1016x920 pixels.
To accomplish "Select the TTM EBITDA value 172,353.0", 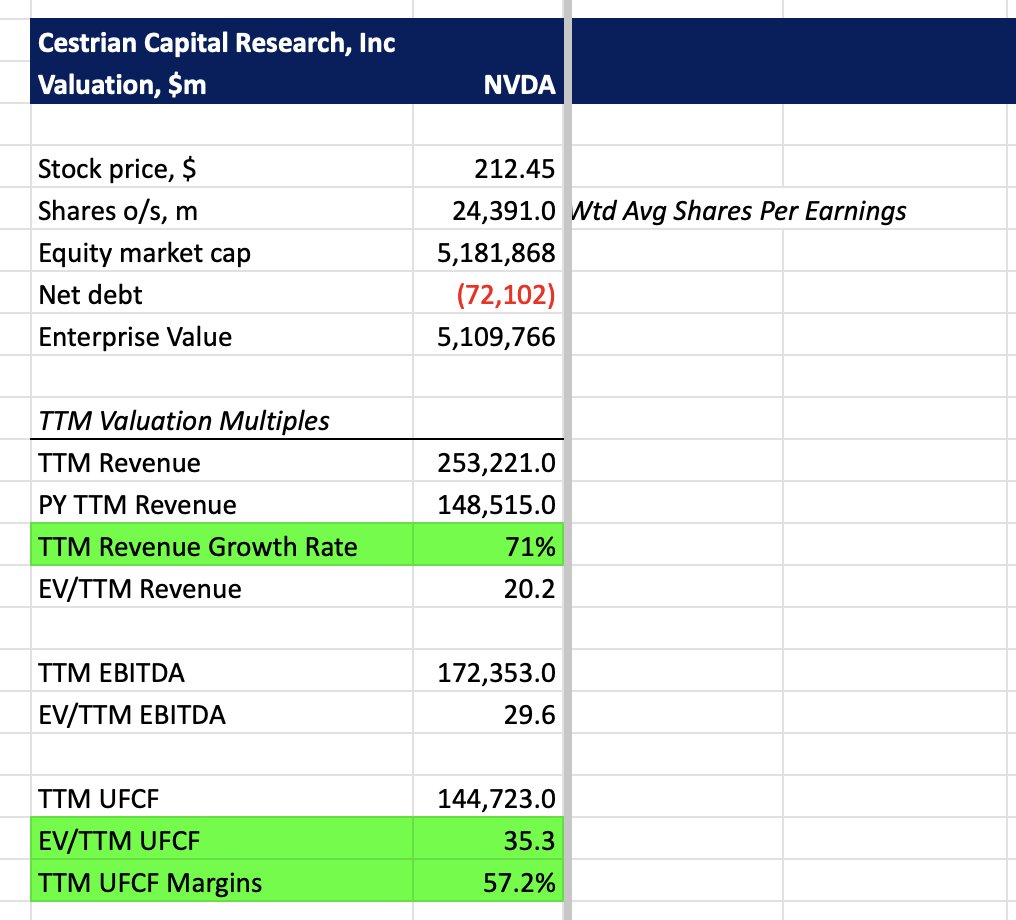I will pyautogui.click(x=489, y=672).
